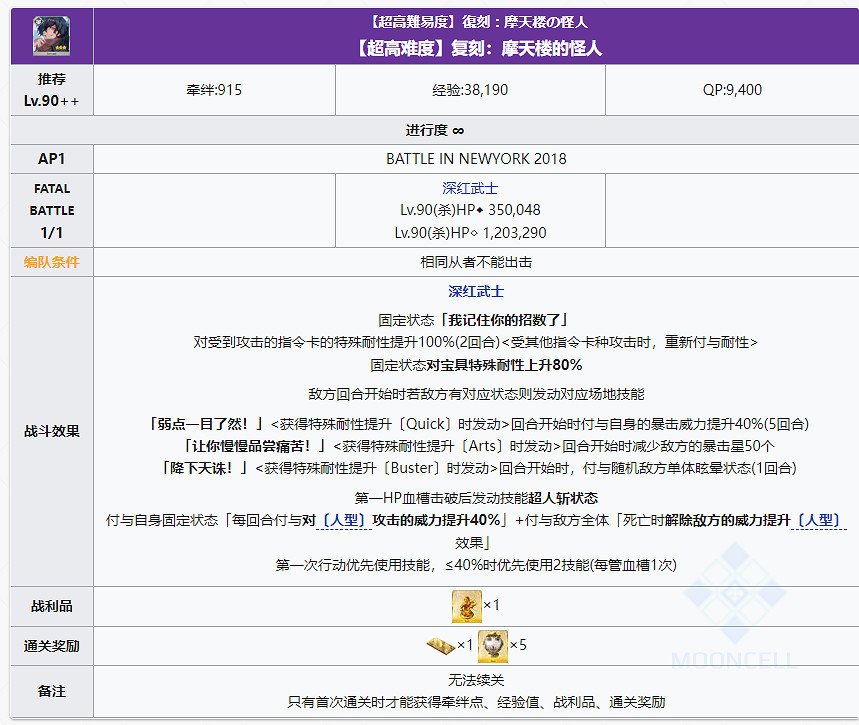The width and height of the screenshot is (859, 725).
Task: Select the bold 超人斩状态 text
Action: (x=565, y=498)
